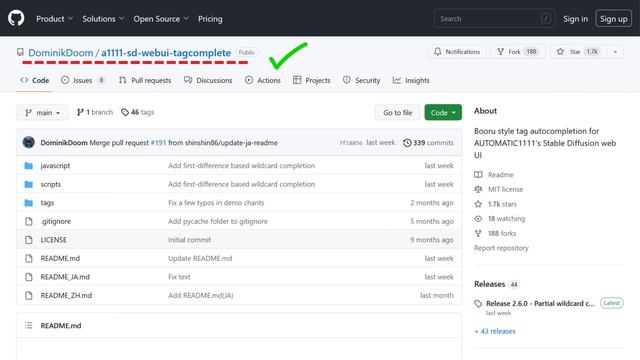Click the LICENSE file icon
Image resolution: width=640 pixels, height=360 pixels.
tap(29, 240)
